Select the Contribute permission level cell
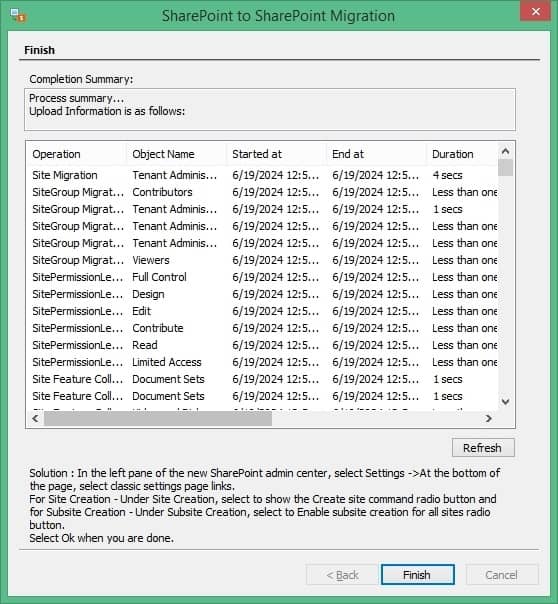The image size is (558, 604). click(x=158, y=328)
